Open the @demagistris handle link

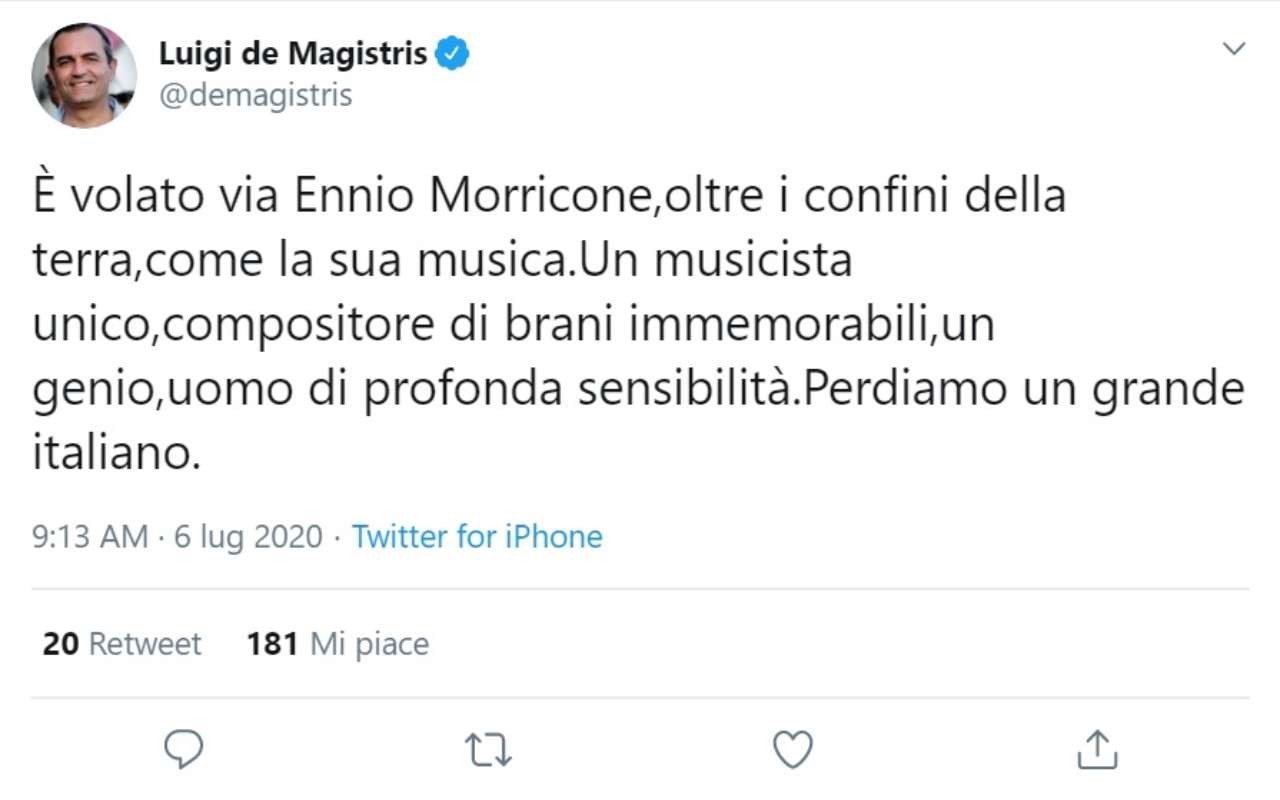(256, 95)
